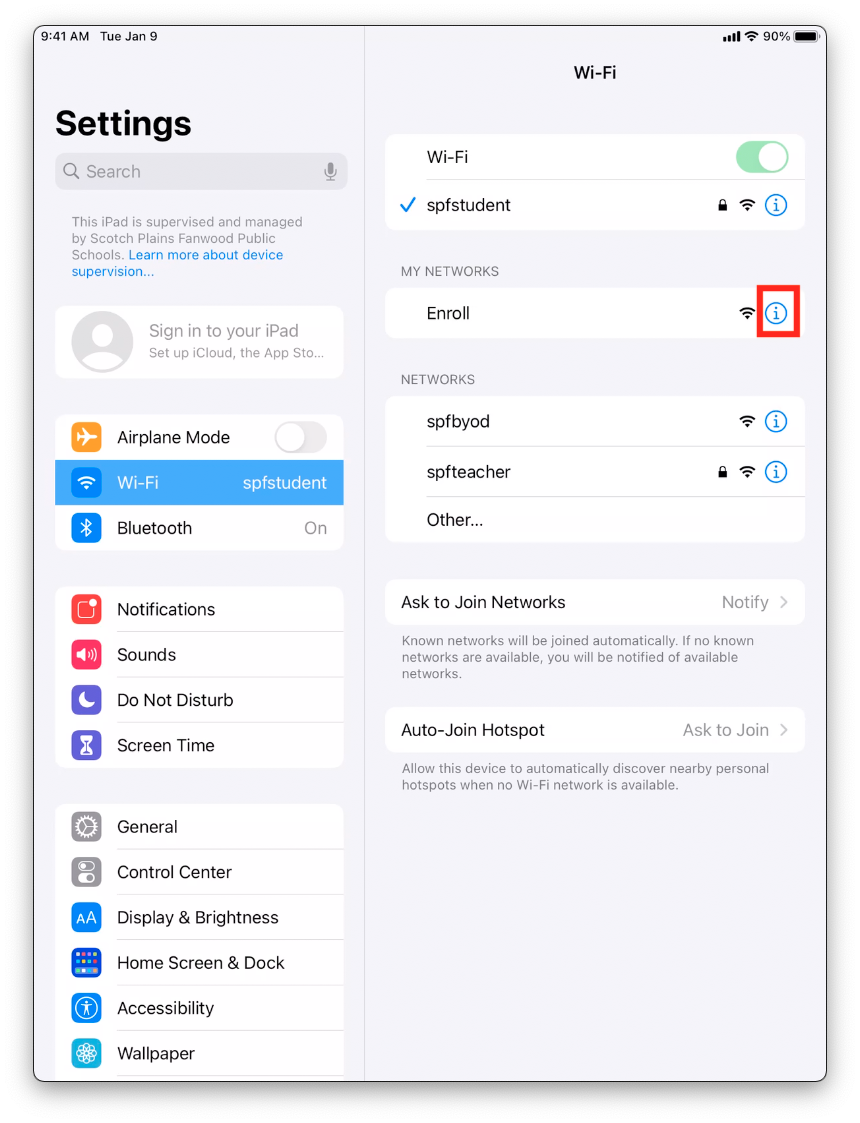The height and width of the screenshot is (1123, 860).
Task: Open Ask to Join Networks options
Action: 594,602
